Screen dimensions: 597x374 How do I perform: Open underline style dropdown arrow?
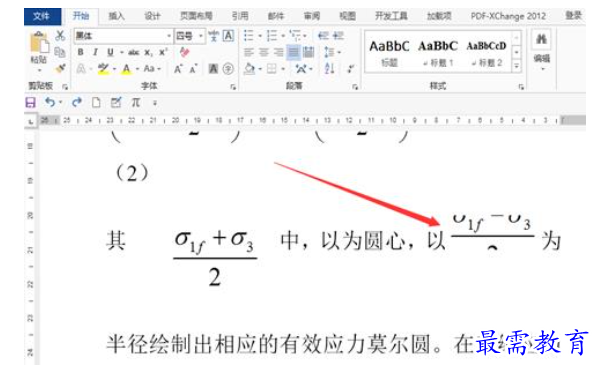122,52
